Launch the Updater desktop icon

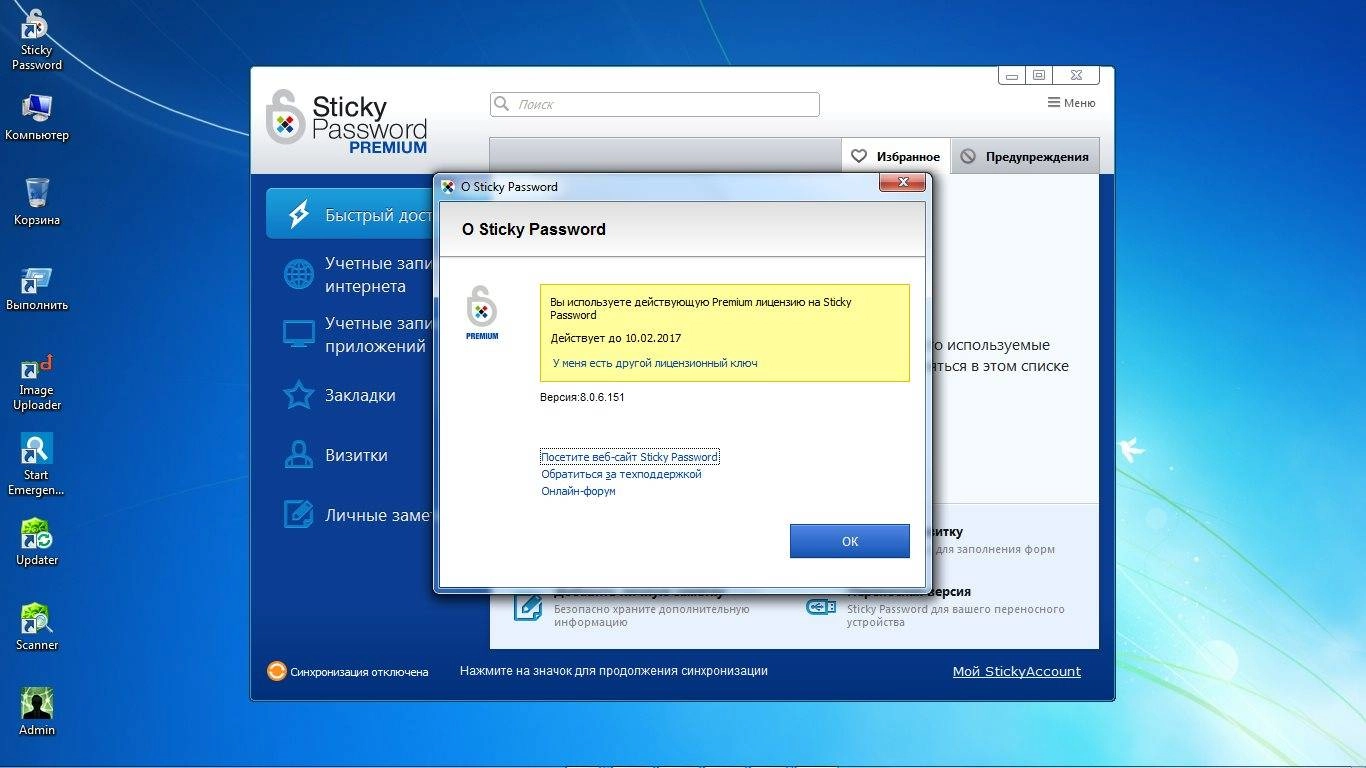click(37, 542)
